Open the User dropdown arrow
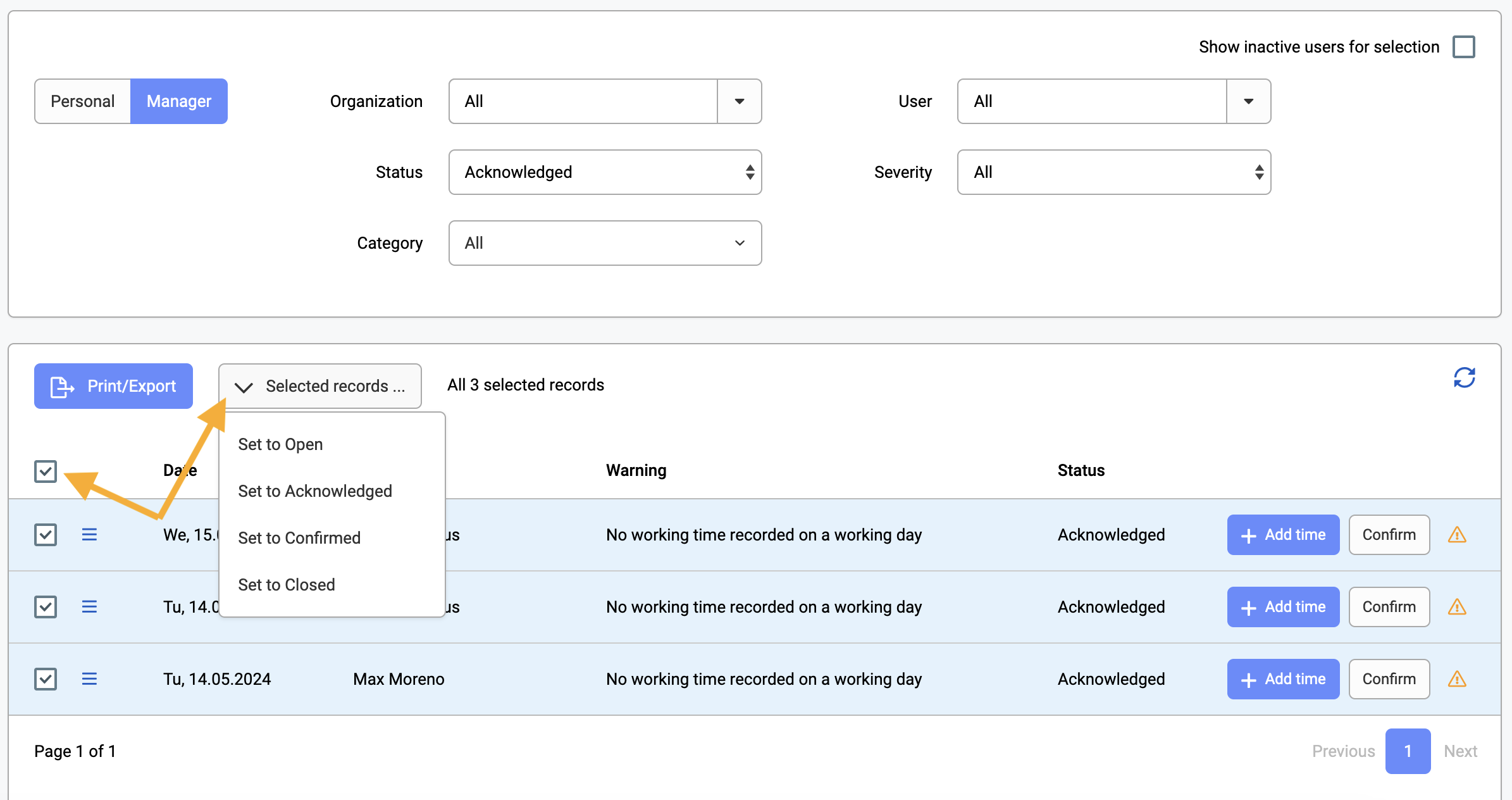 click(x=1248, y=101)
